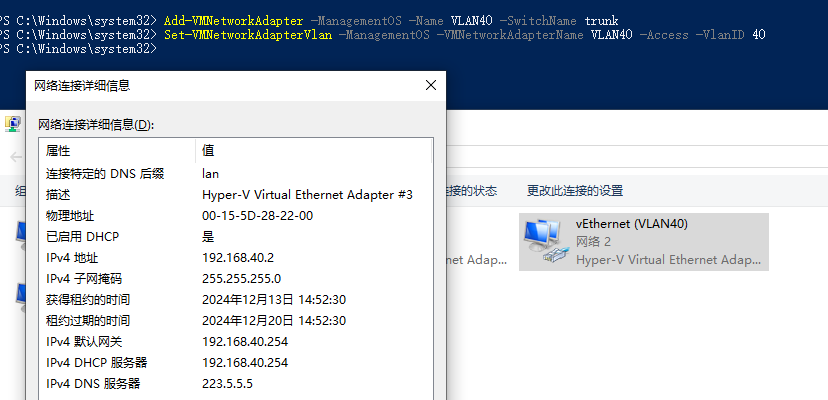Viewport: 828px width, 400px height.
Task: Close the 网络连接详细信息 dialog
Action: [431, 85]
